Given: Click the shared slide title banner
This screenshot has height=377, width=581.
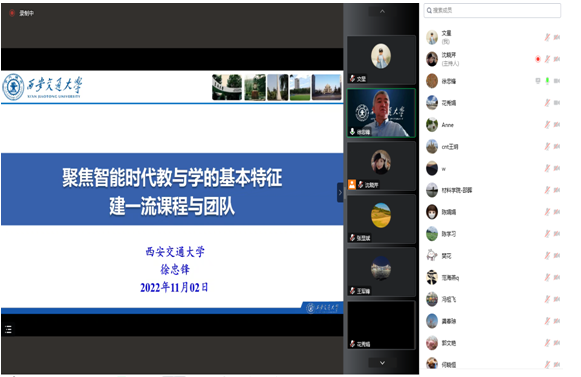Looking at the screenshot, I should pyautogui.click(x=172, y=189).
